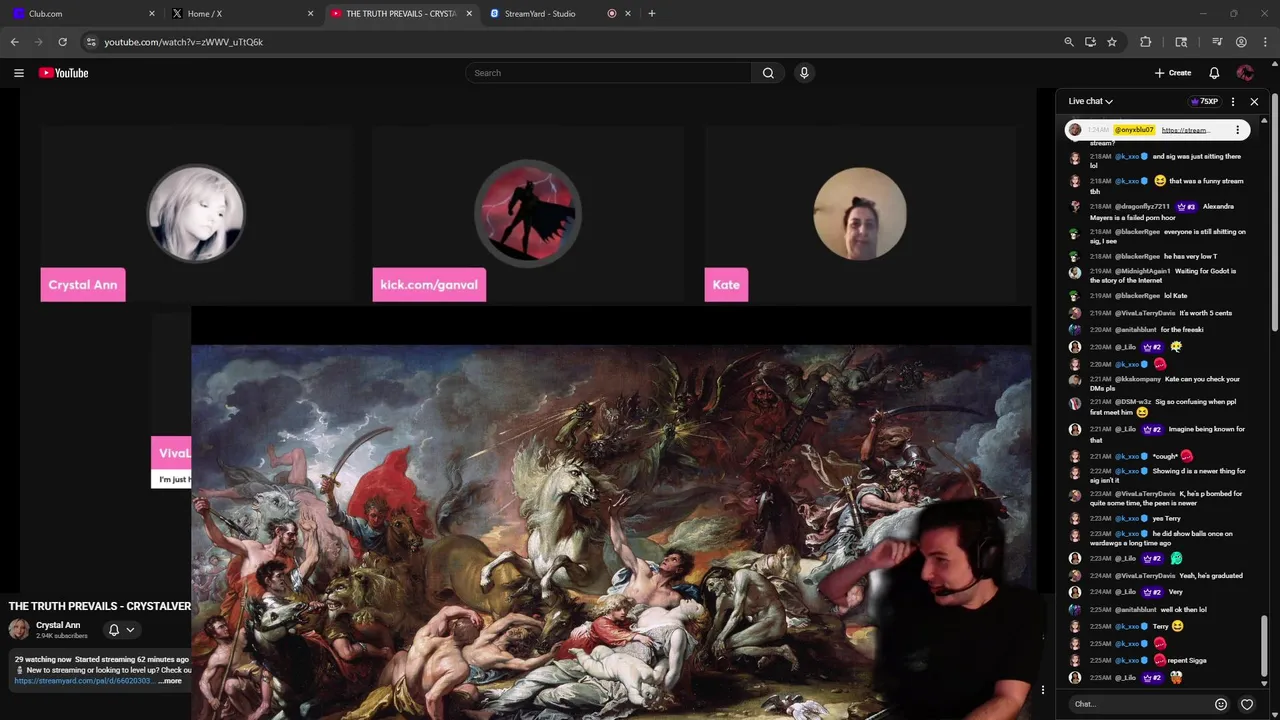Click the video title THE TRUTH PREVAILS
Viewport: 1280px width, 720px height.
pyautogui.click(x=100, y=606)
